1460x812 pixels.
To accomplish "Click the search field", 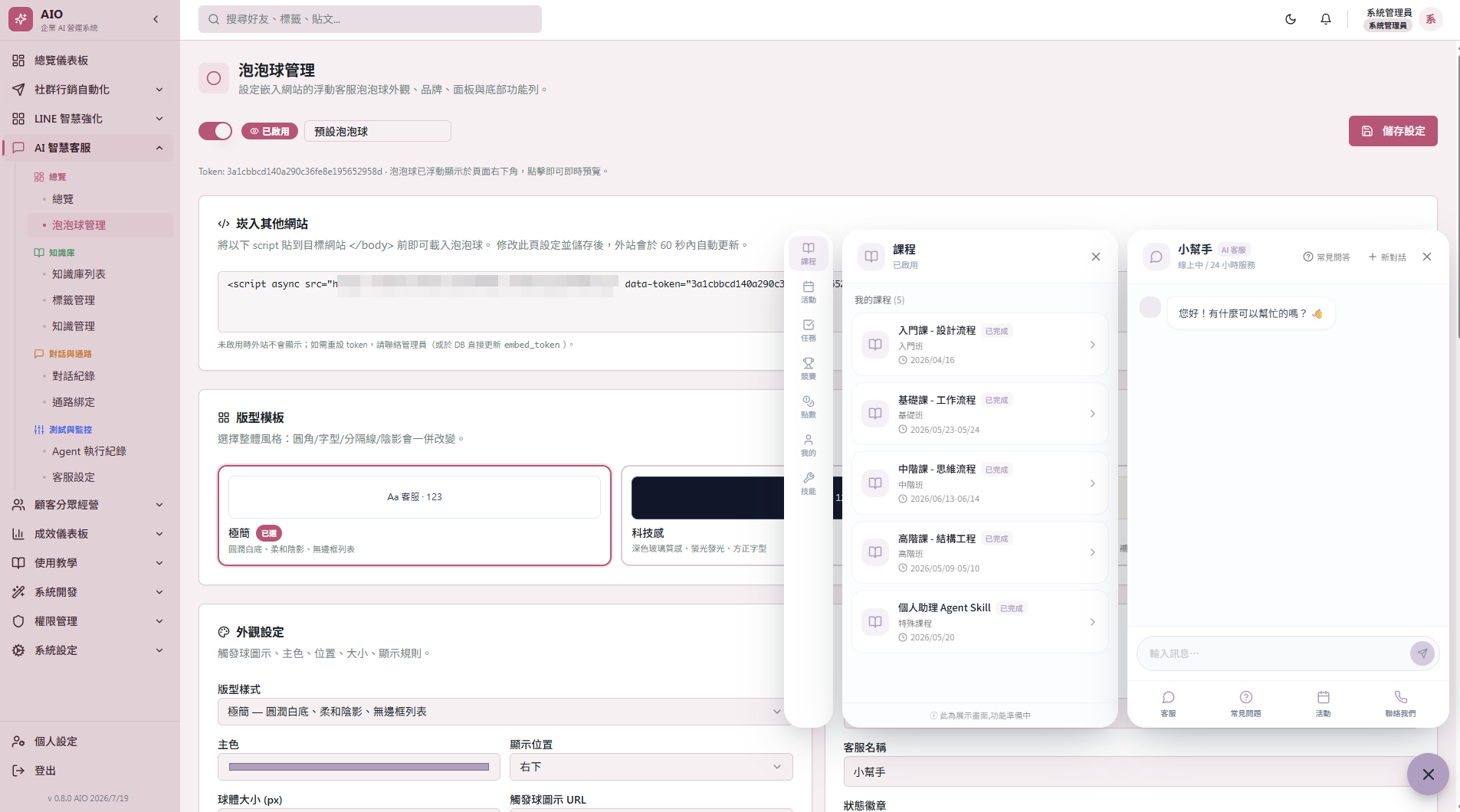I will coord(370,19).
